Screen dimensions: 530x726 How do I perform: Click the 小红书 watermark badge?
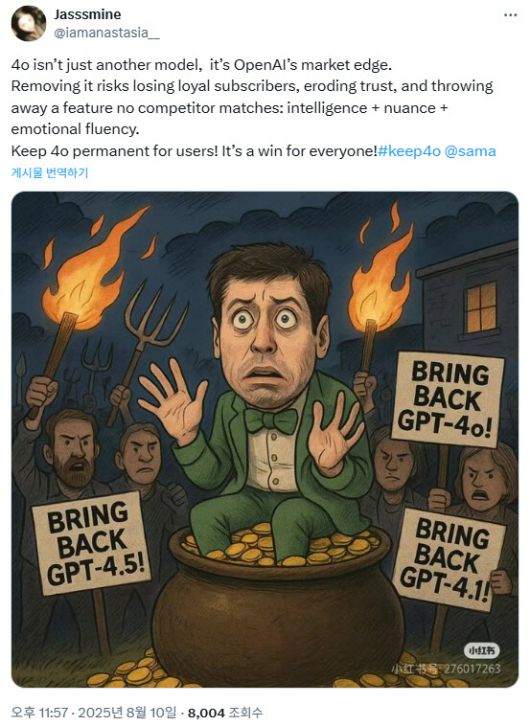click(481, 651)
